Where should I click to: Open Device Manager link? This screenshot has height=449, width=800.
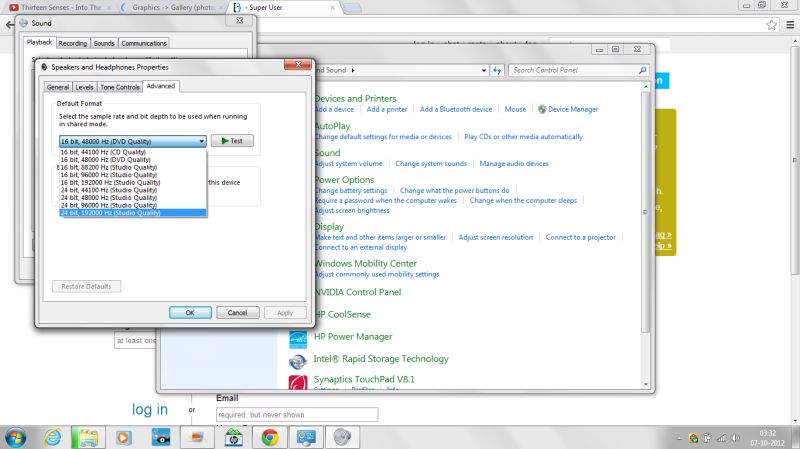tap(573, 109)
